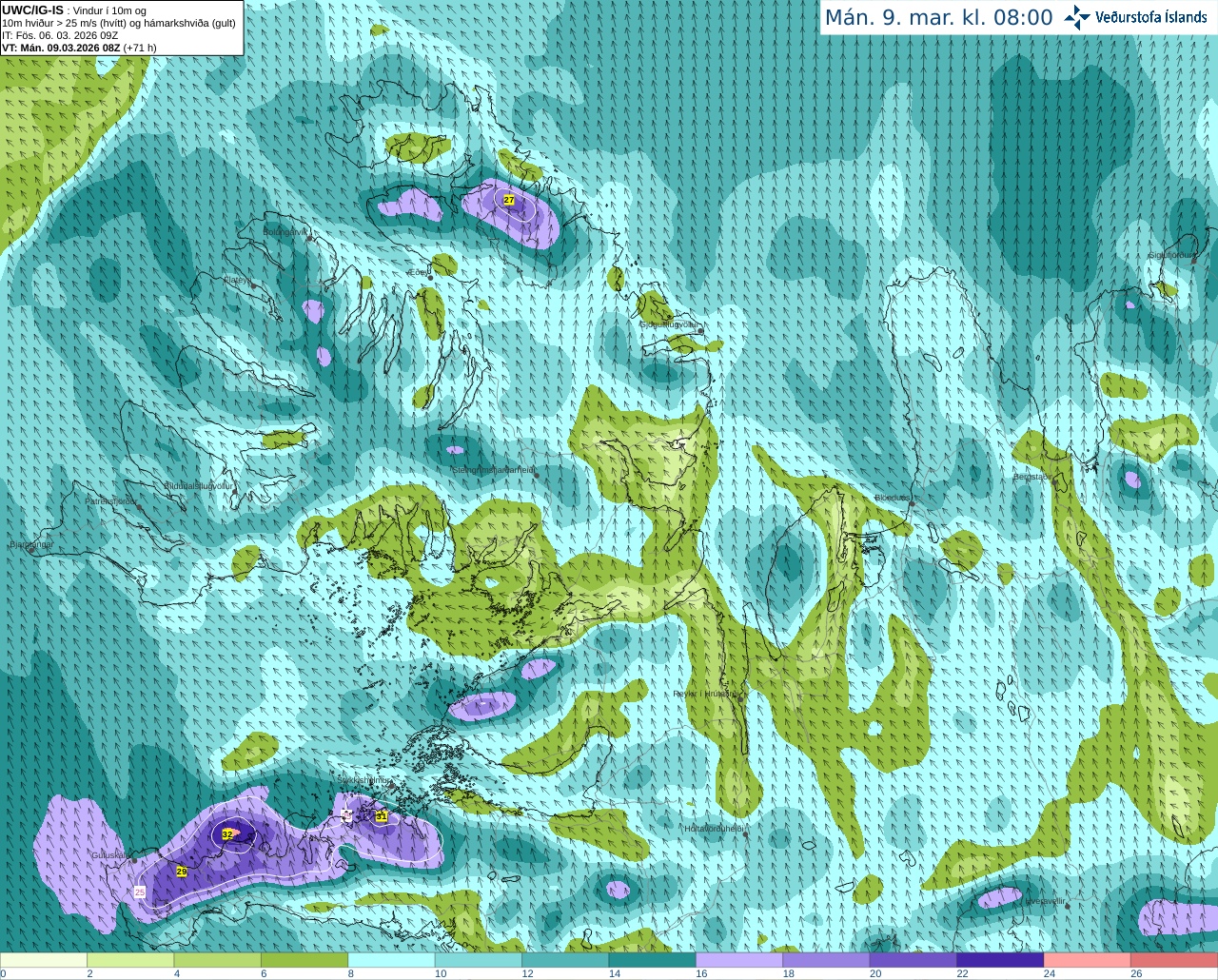Click the Gufuskálar place label
The image size is (1218, 980).
(110, 854)
